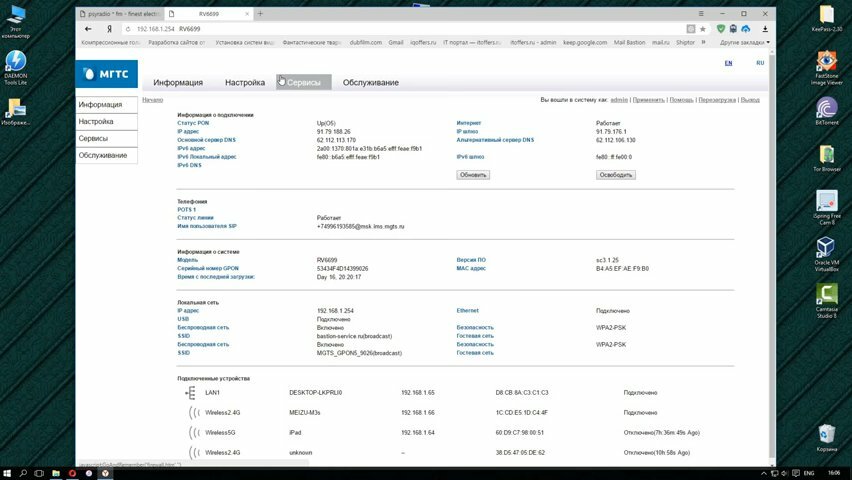Open the dubfilm.com bookmark
The image size is (852, 480).
pyautogui.click(x=366, y=42)
